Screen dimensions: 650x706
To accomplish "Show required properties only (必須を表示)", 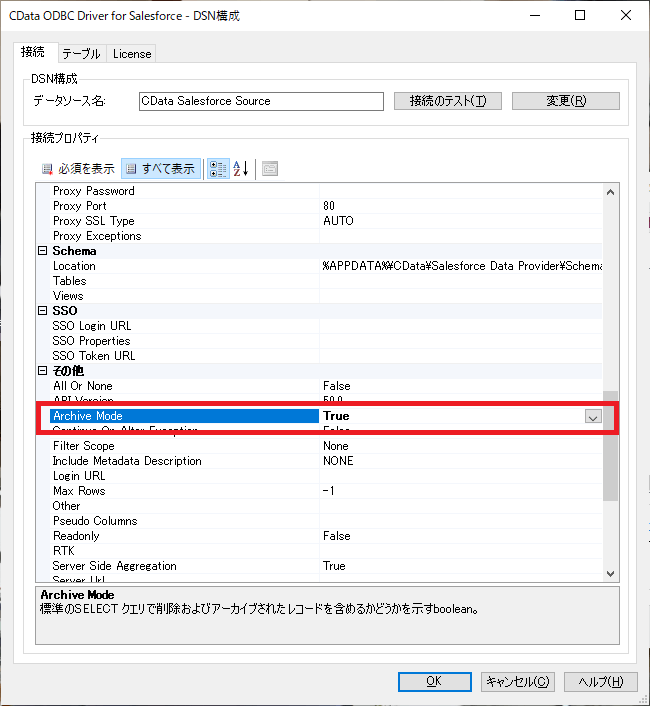I will pyautogui.click(x=78, y=169).
